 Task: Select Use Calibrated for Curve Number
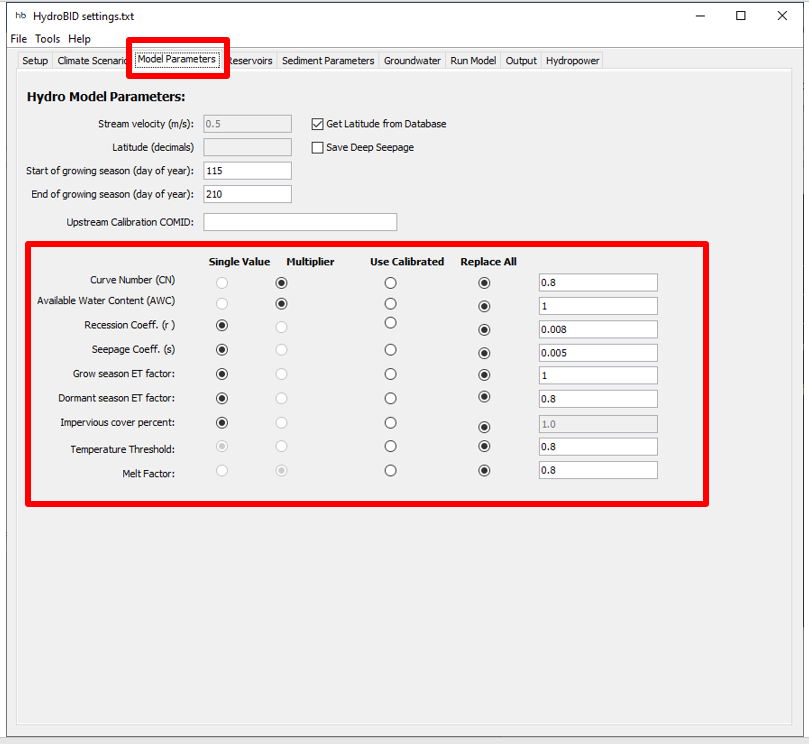click(391, 283)
